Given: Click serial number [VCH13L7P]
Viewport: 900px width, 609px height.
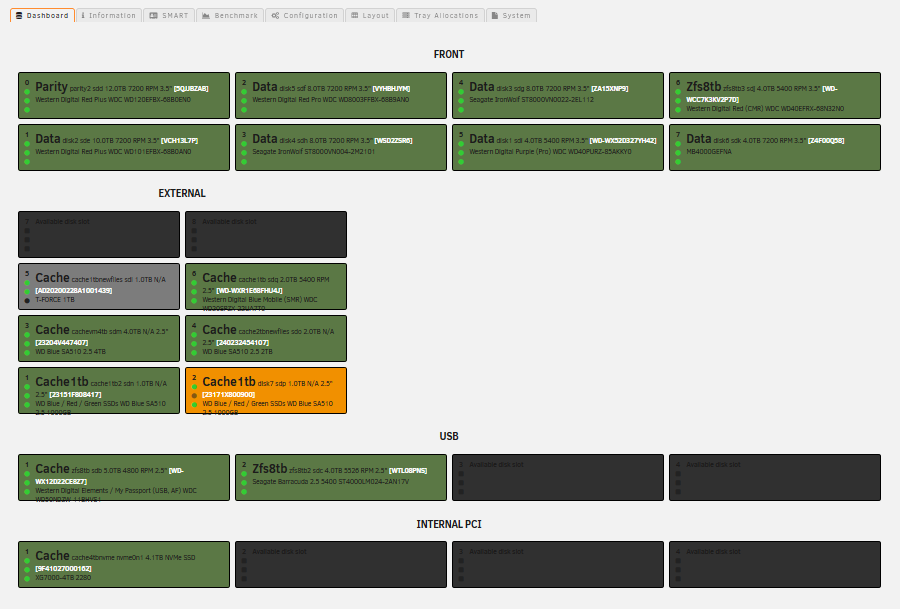Looking at the screenshot, I should pos(180,141).
